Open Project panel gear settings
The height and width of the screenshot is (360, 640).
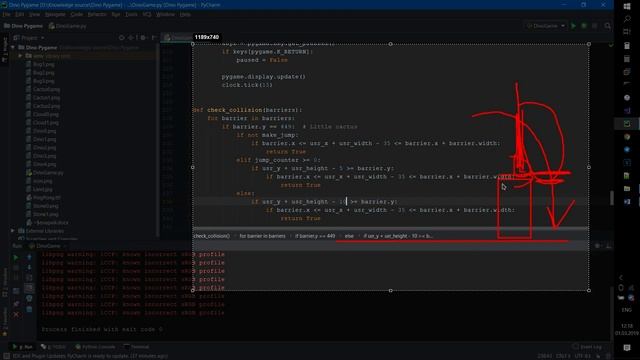coord(143,38)
